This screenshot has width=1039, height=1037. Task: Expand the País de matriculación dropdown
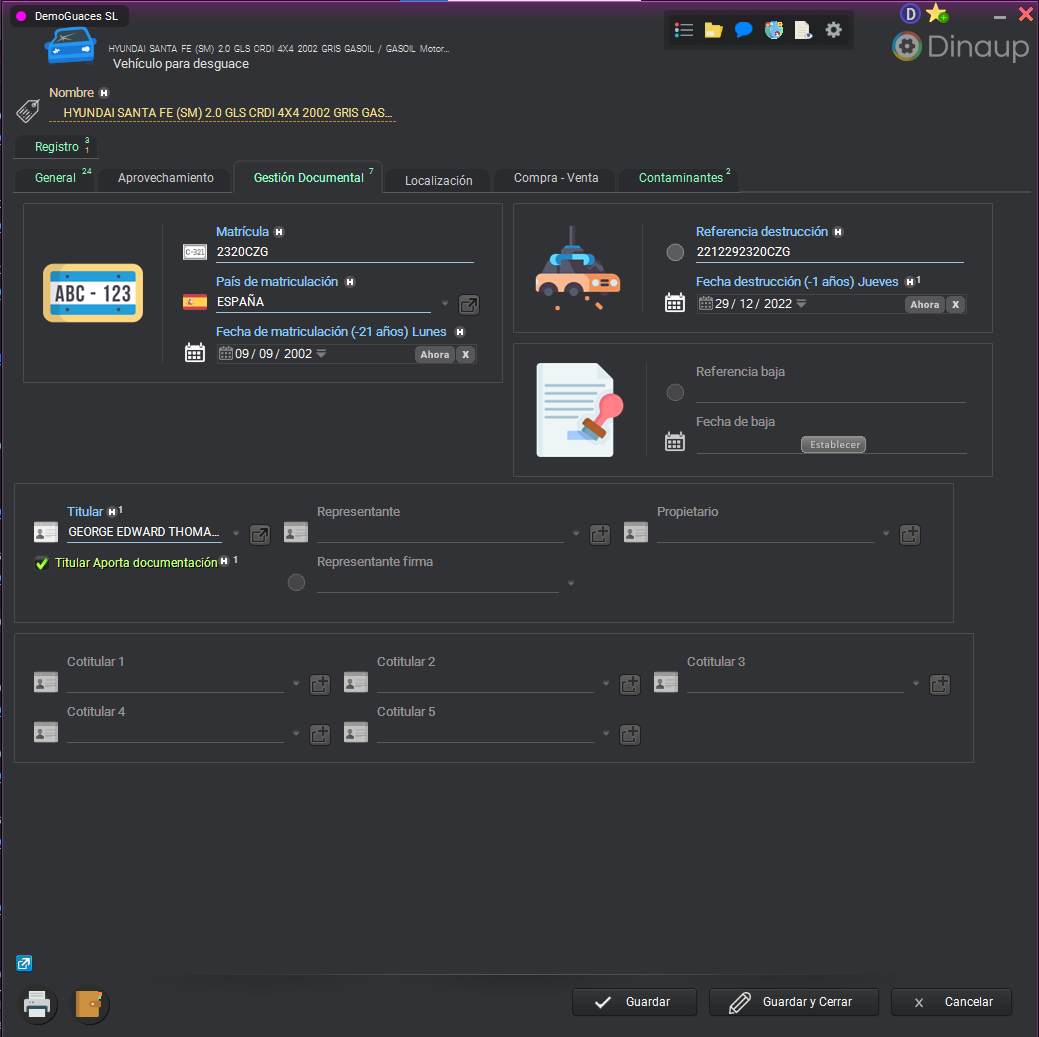tap(445, 304)
